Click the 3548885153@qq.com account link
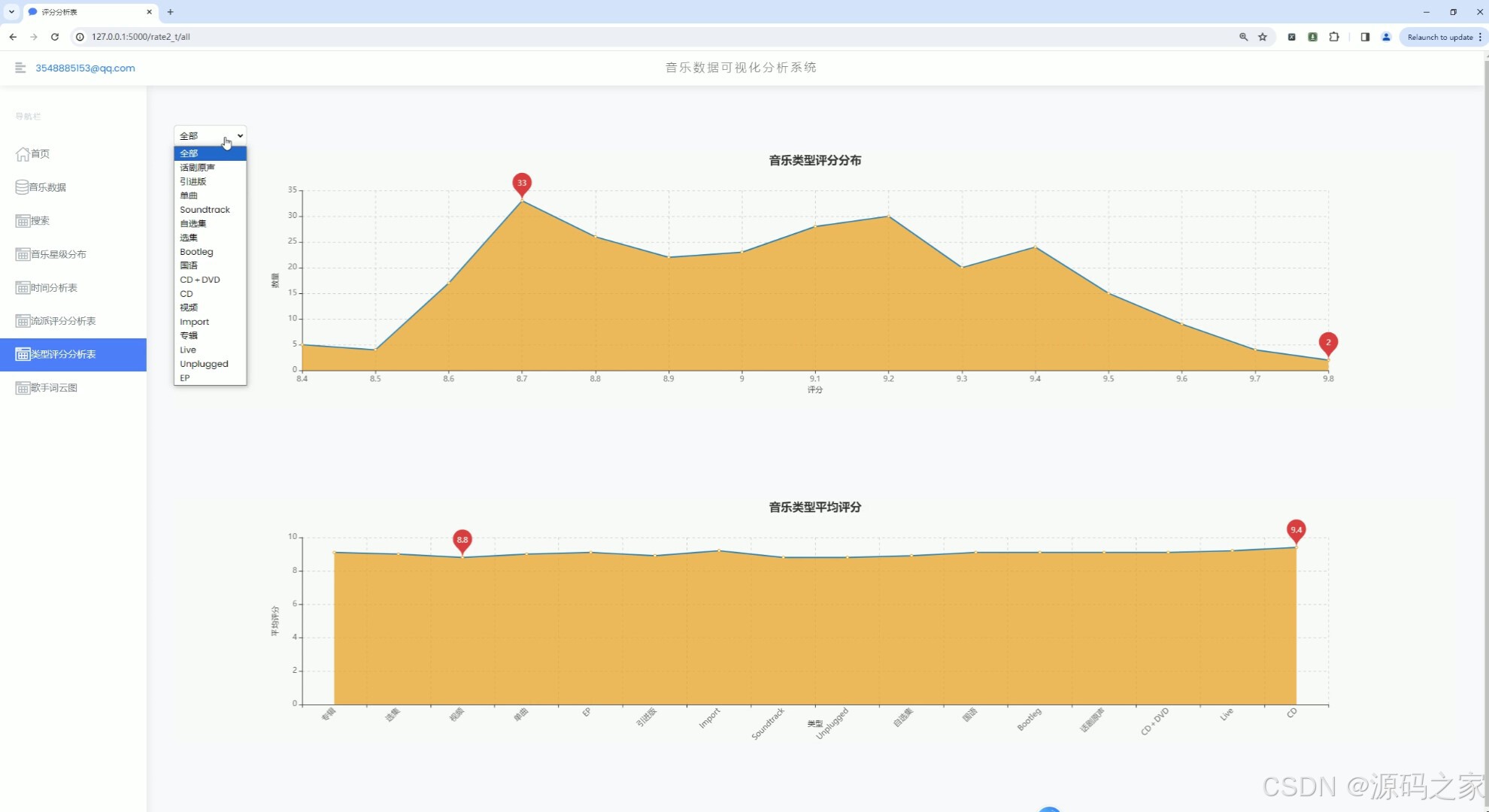 tap(85, 68)
